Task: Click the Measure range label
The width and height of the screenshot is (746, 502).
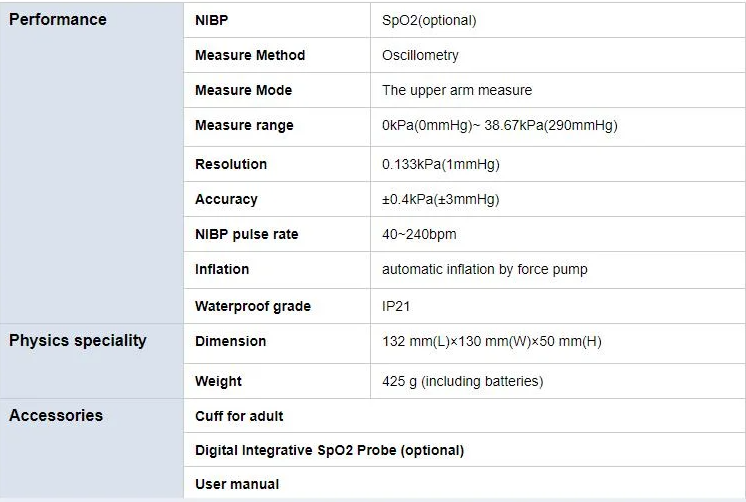Action: [x=244, y=126]
